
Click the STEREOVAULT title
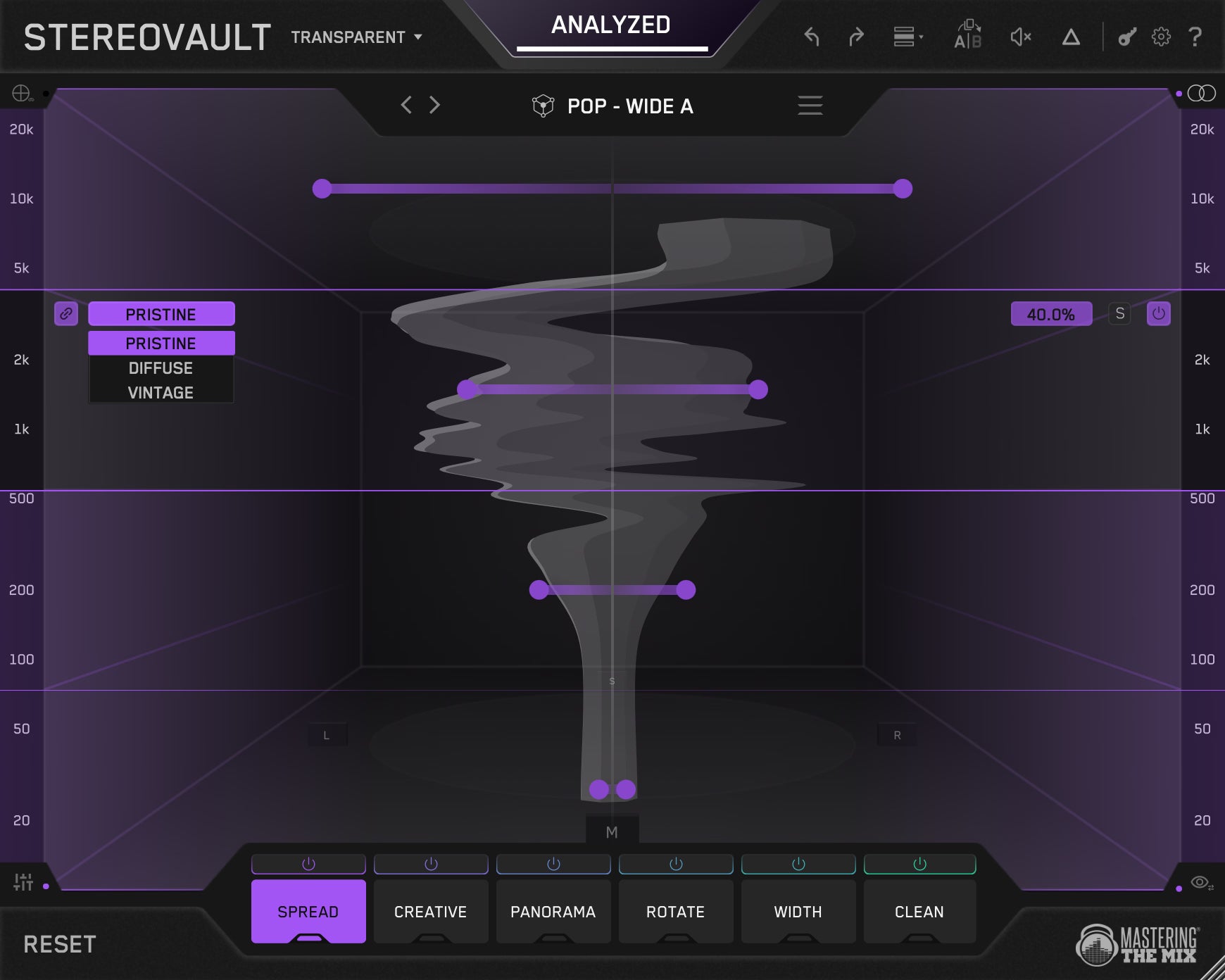[x=147, y=37]
